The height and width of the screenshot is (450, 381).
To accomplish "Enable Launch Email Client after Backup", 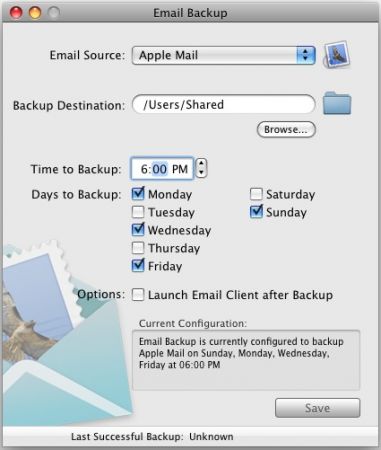I will (x=138, y=295).
